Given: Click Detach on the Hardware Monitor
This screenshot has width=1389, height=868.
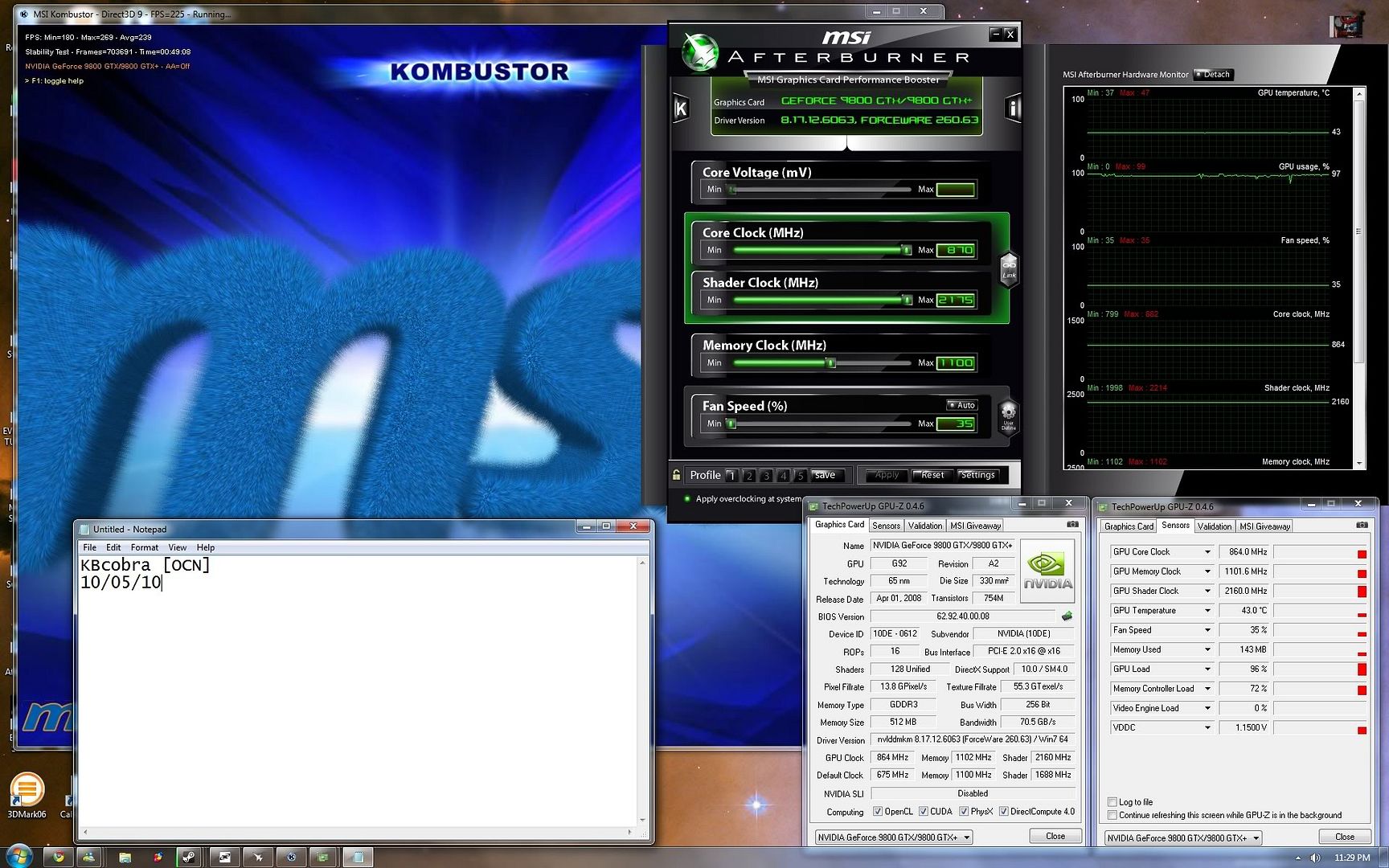Looking at the screenshot, I should (x=1214, y=74).
